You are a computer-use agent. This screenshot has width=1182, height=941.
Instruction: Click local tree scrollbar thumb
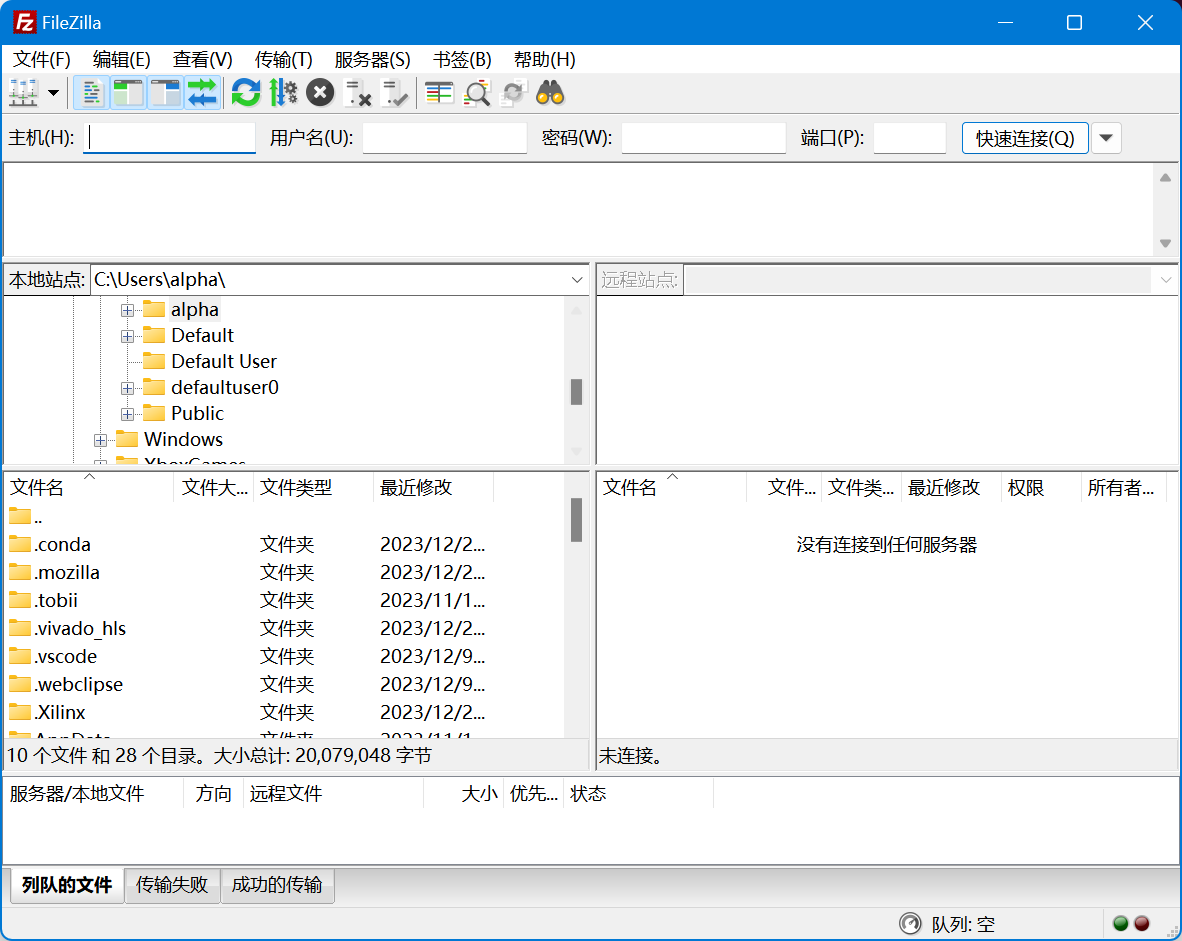click(x=577, y=392)
